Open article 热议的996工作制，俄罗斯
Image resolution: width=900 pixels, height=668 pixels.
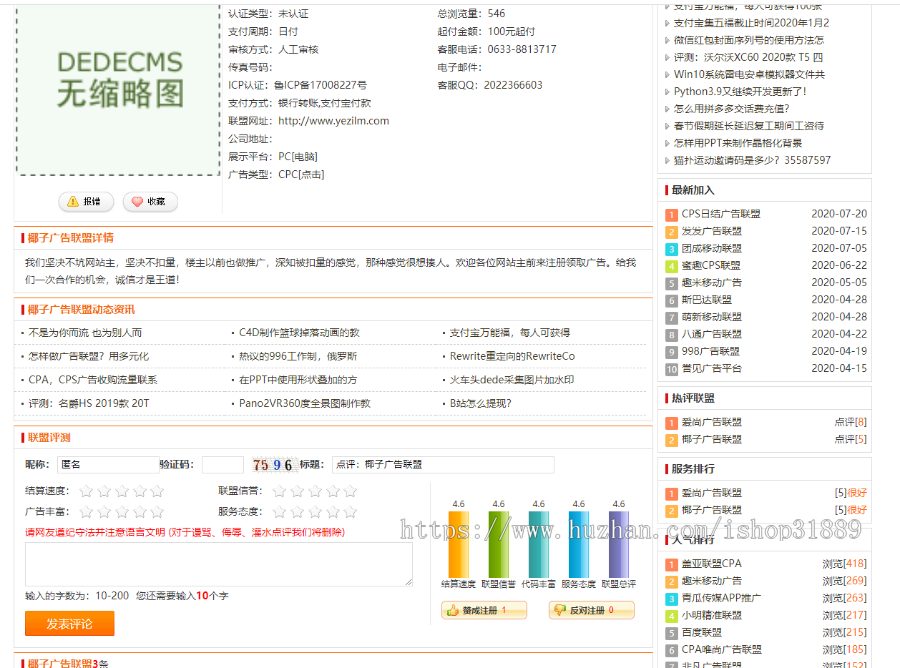tap(298, 356)
